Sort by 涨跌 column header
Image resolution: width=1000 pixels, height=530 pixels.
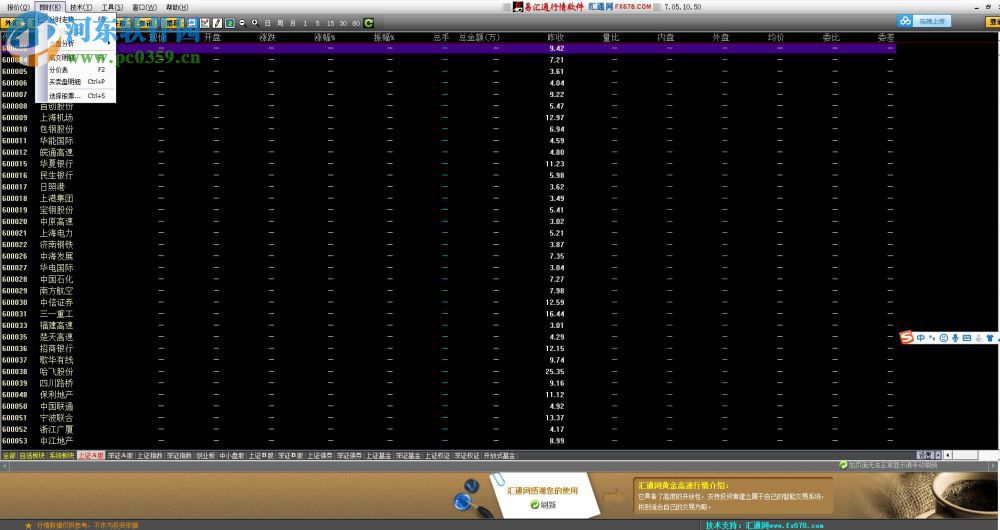click(267, 38)
